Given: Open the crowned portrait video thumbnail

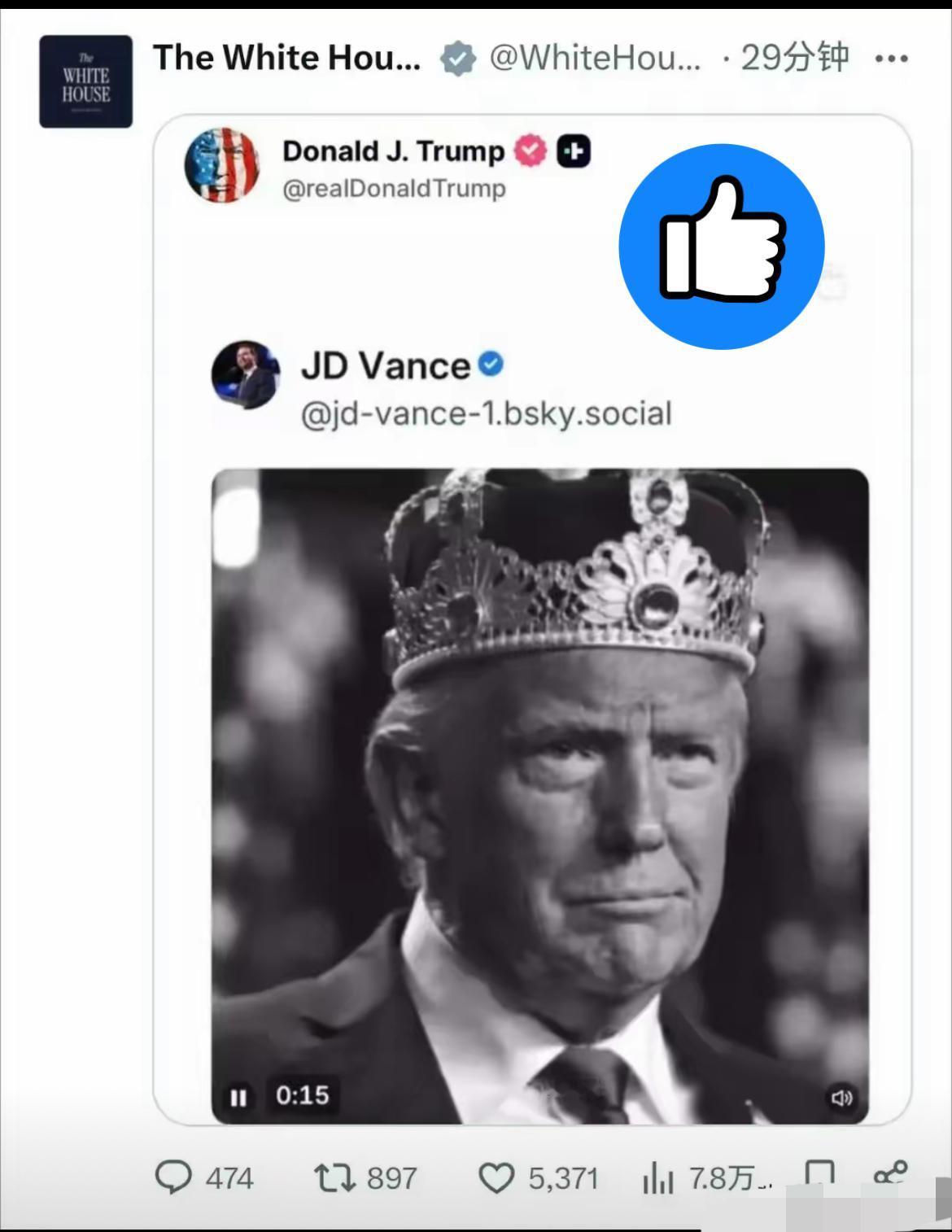Looking at the screenshot, I should [539, 773].
